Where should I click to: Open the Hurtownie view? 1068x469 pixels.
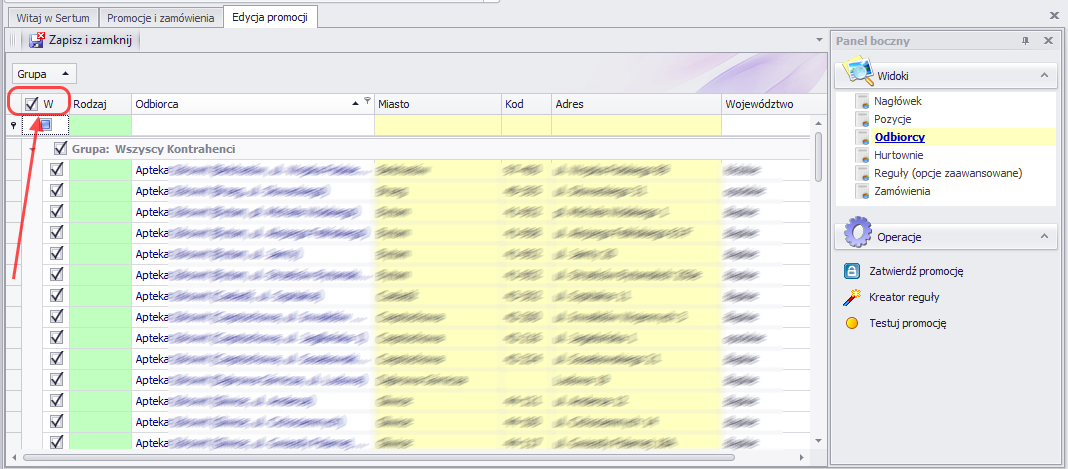click(896, 155)
